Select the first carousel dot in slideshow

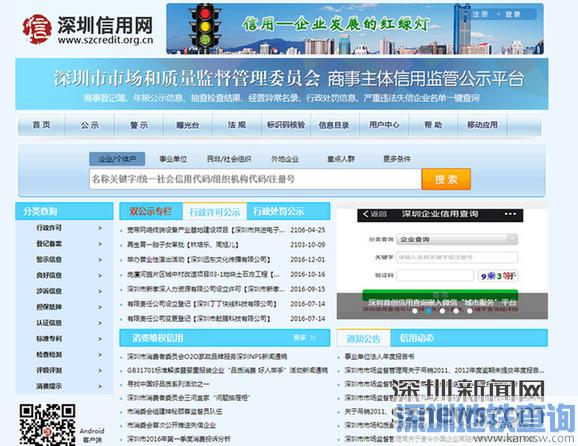coord(415,311)
